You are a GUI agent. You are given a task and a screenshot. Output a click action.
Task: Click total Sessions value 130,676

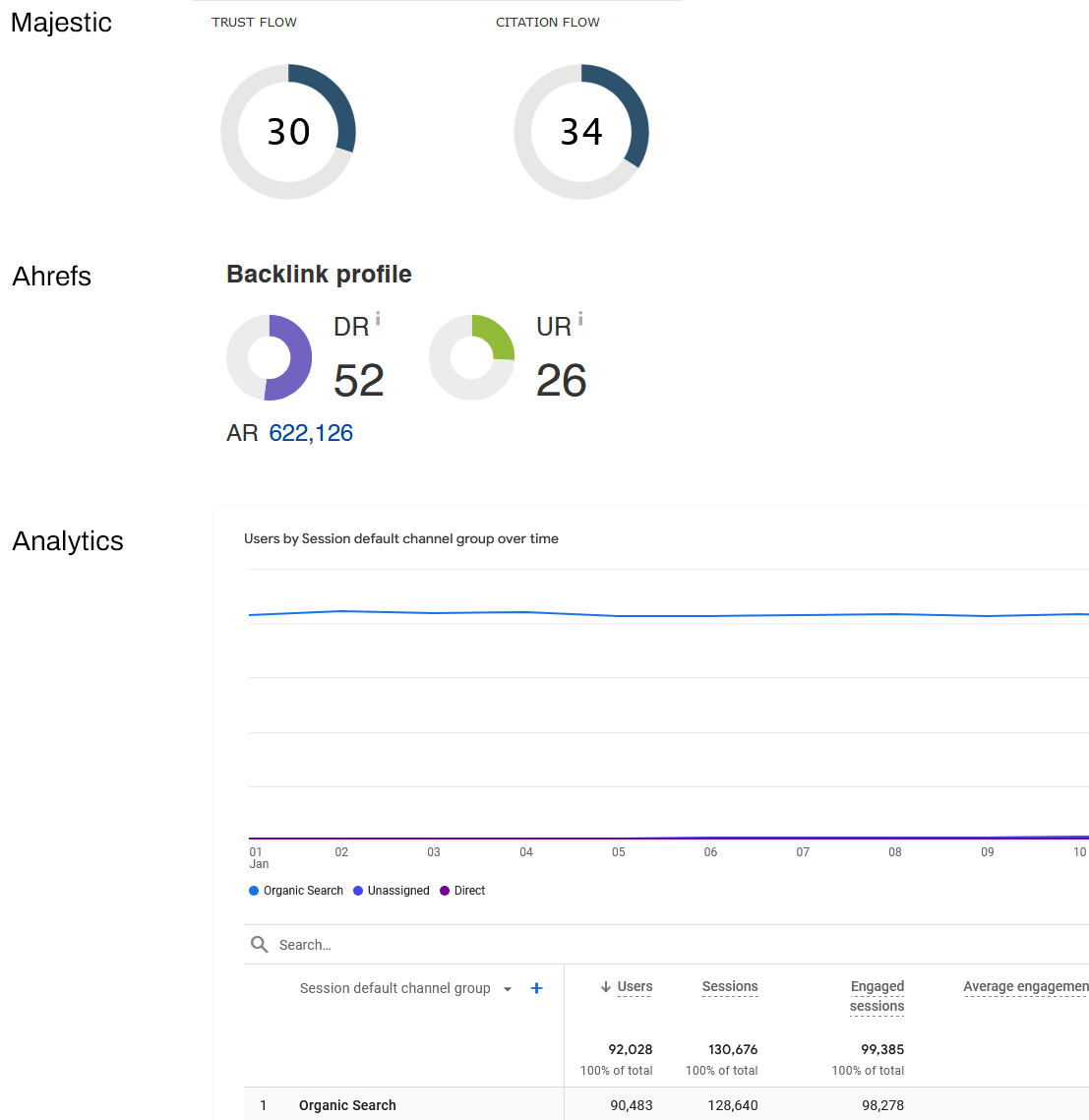pos(733,1049)
